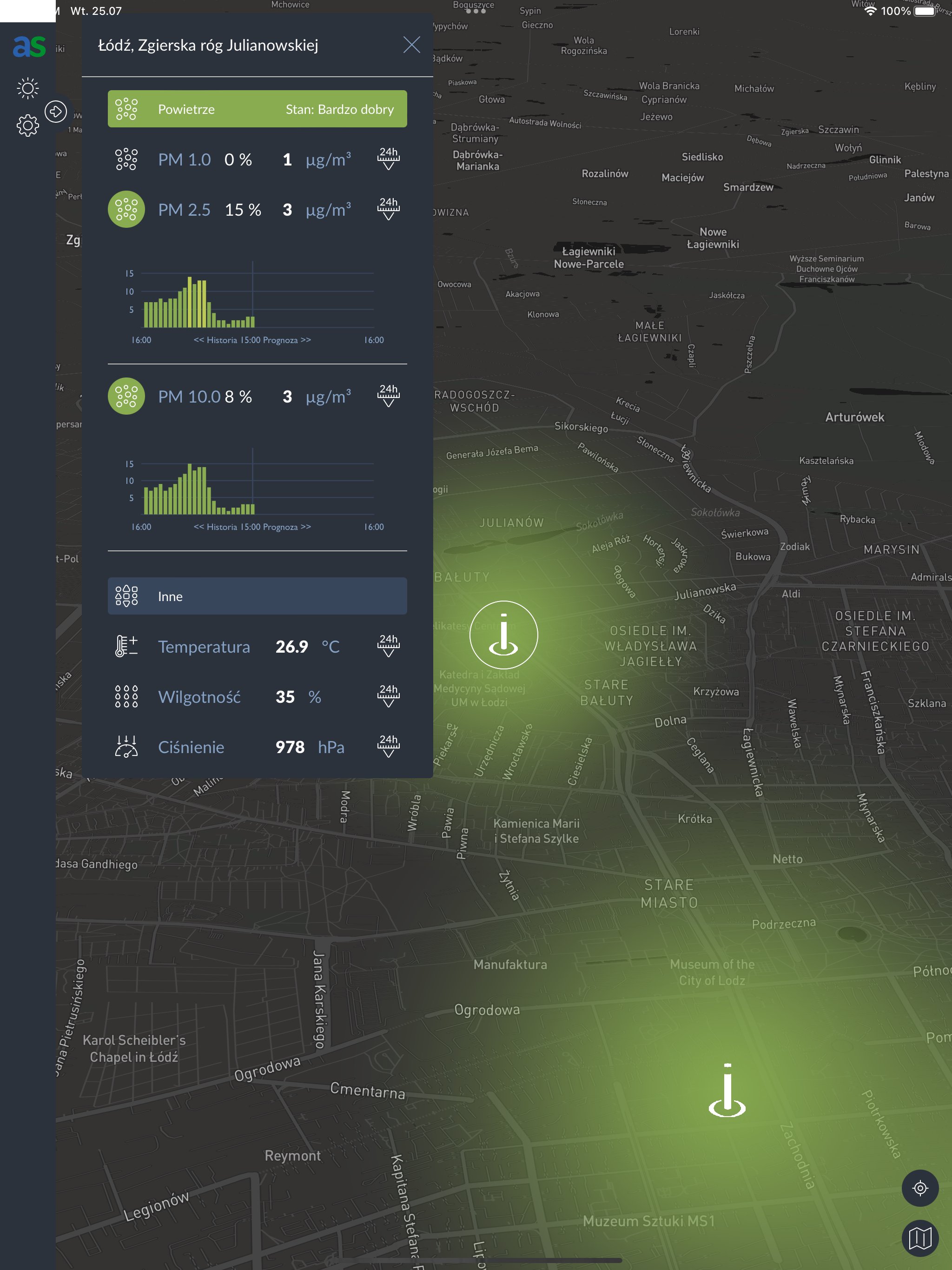The image size is (952, 1270).
Task: Select the Inne section header
Action: pyautogui.click(x=257, y=596)
